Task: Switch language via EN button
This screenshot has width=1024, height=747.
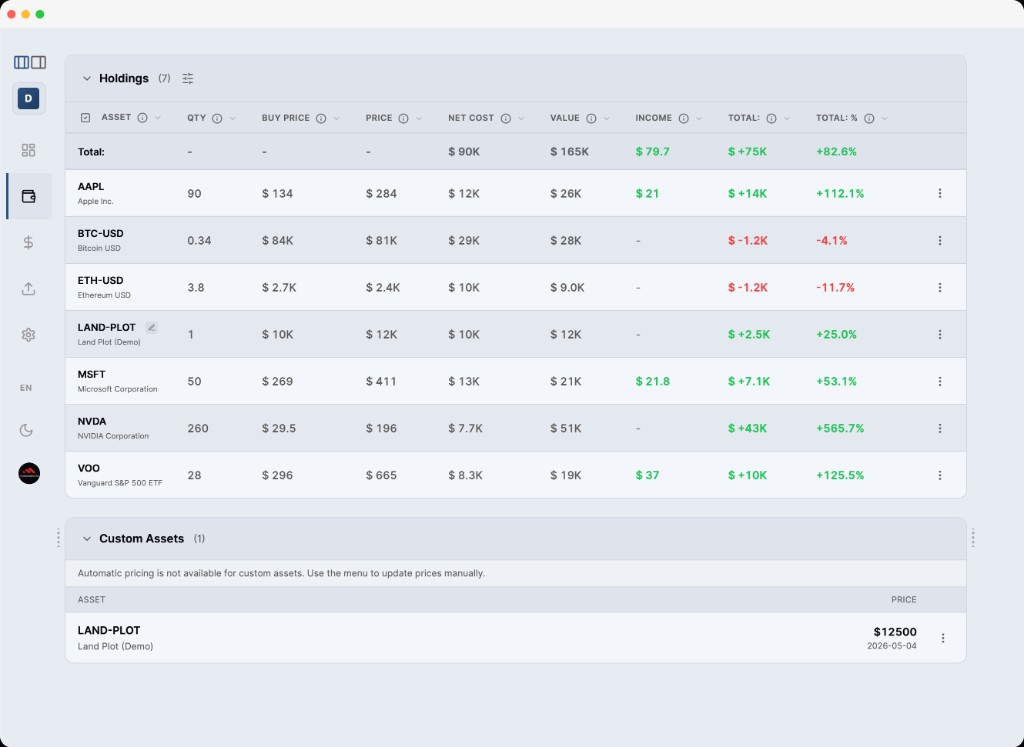Action: click(x=26, y=388)
